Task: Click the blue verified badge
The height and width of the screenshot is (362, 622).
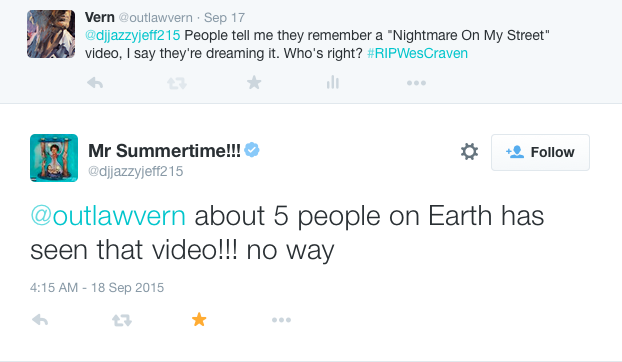Action: (x=251, y=150)
